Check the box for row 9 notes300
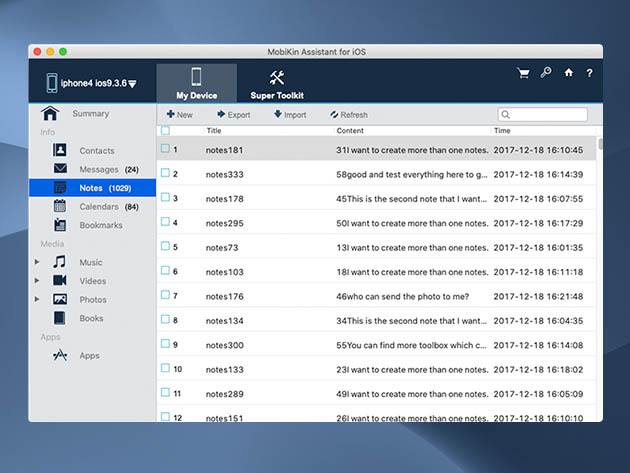 [165, 344]
